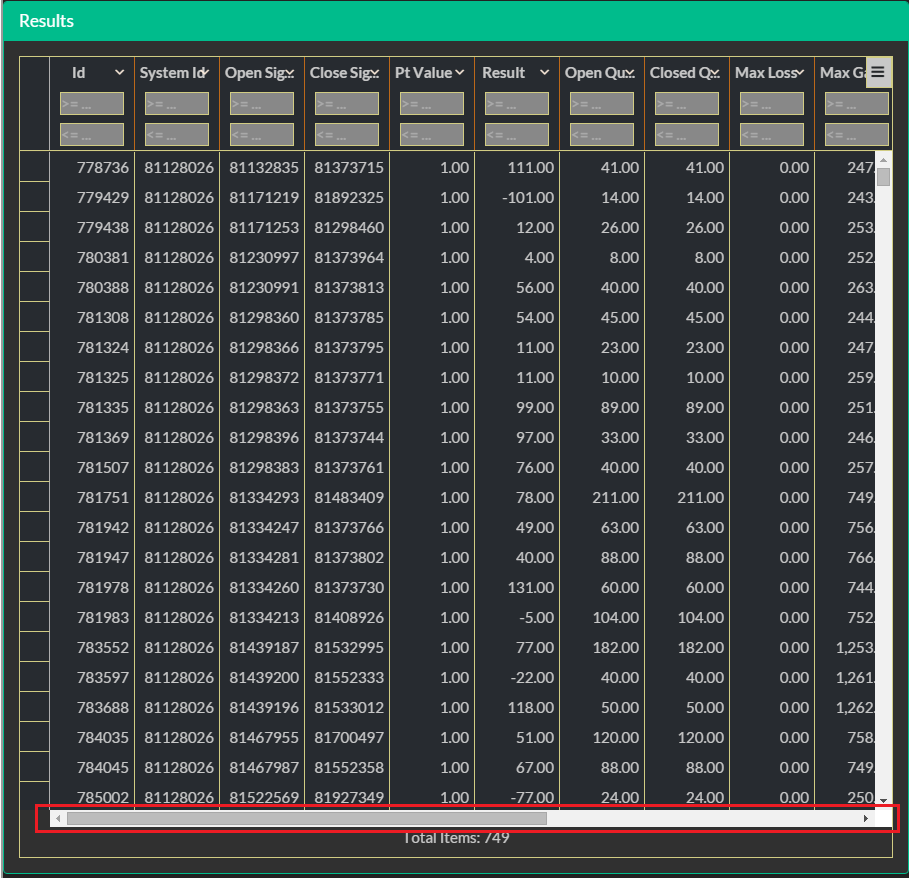Open the Open Sig column menu arrow
This screenshot has height=878, width=909.
click(289, 72)
